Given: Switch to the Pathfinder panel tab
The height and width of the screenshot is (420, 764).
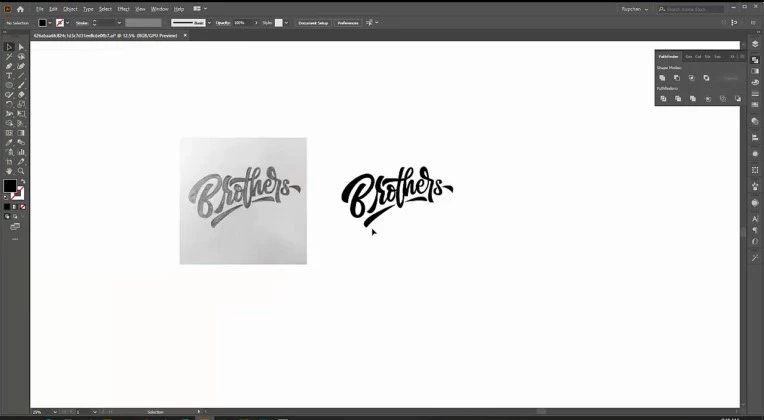Looking at the screenshot, I should pos(668,57).
